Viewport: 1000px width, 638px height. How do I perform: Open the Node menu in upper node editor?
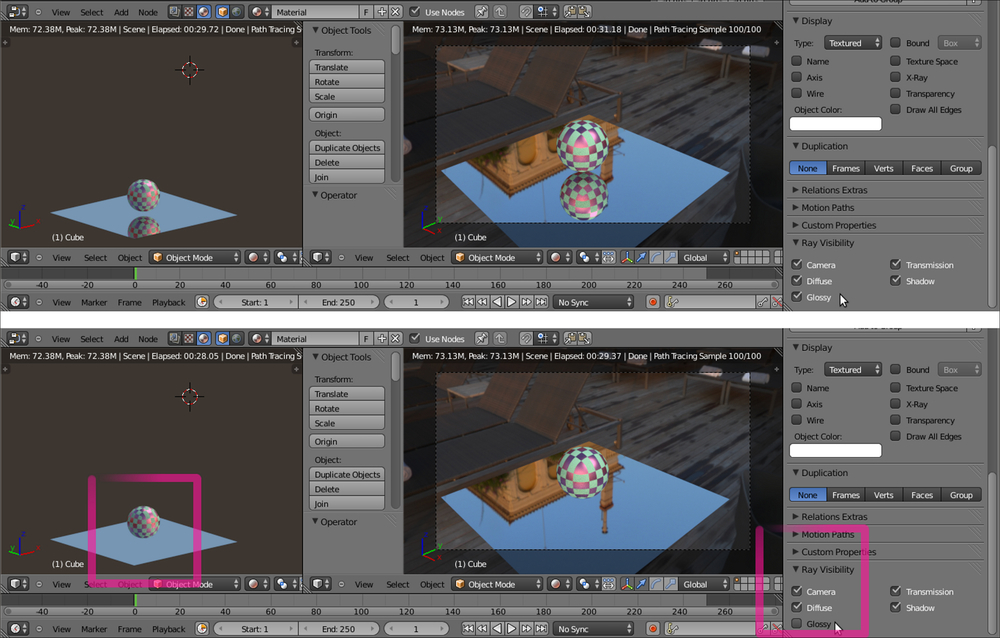(x=148, y=12)
